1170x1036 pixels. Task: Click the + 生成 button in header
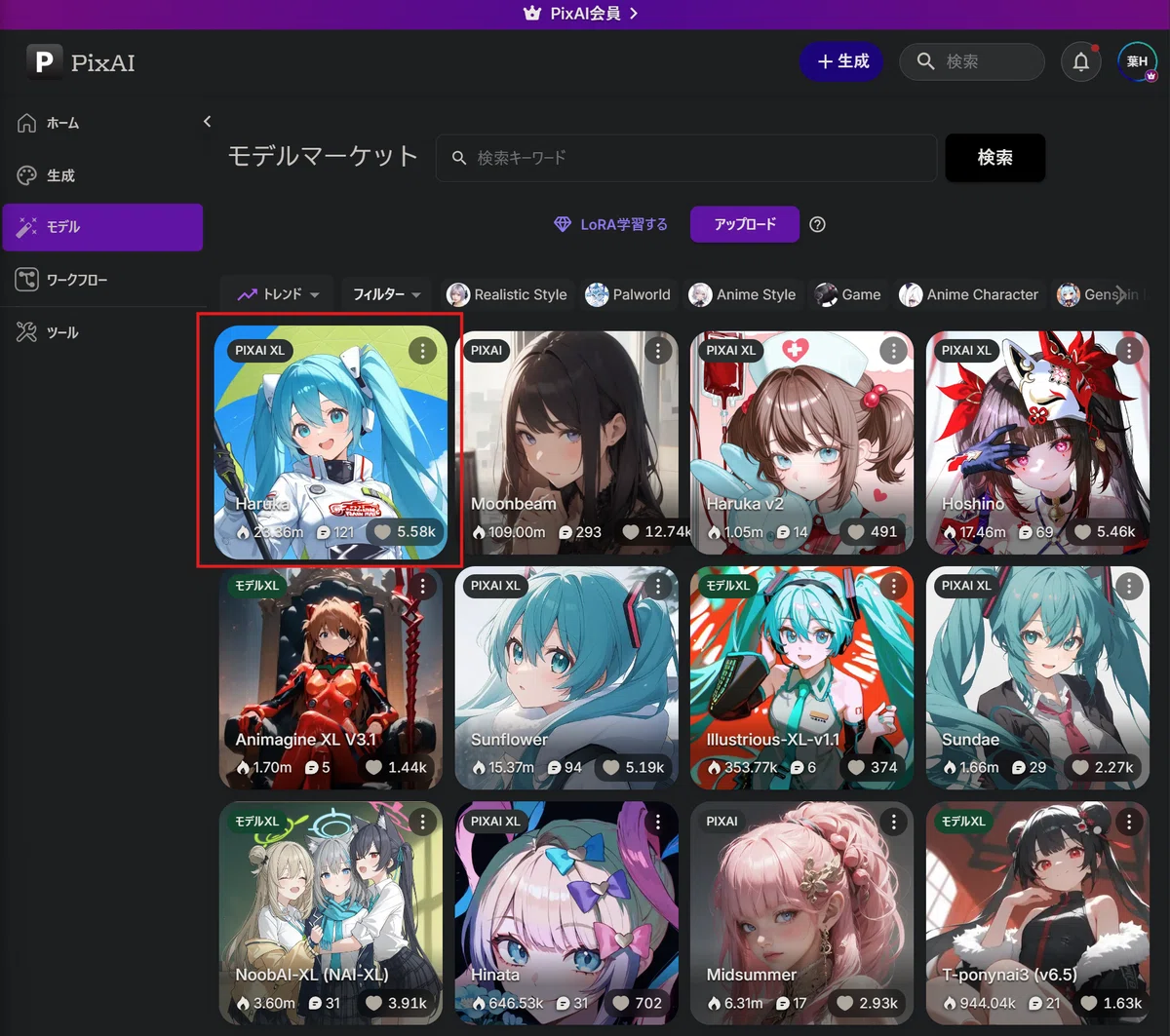pyautogui.click(x=841, y=61)
